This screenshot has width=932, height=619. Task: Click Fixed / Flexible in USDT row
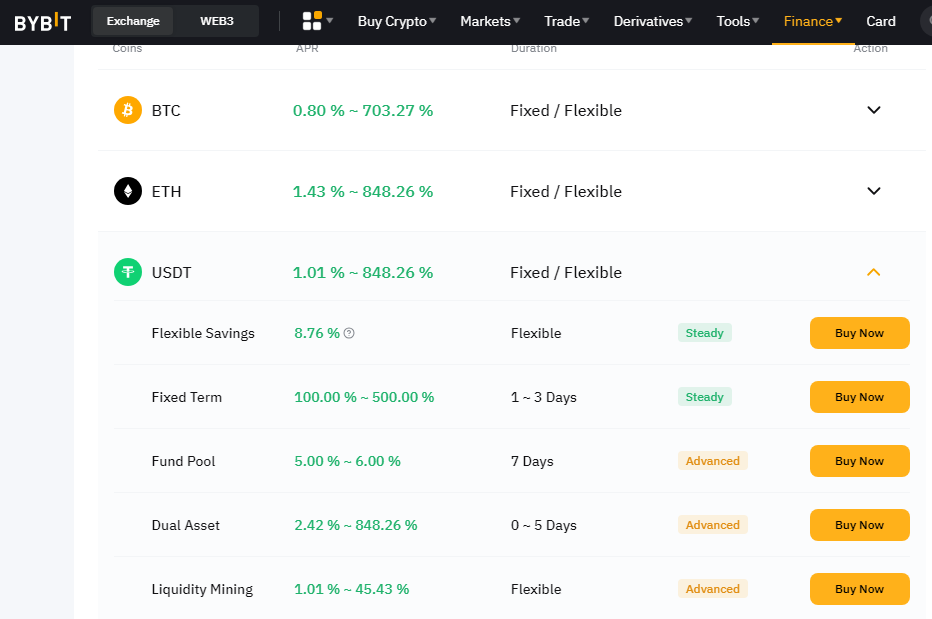566,273
